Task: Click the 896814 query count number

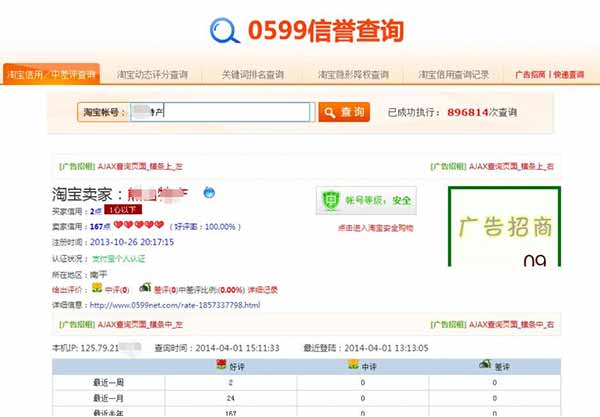Action: (x=468, y=112)
